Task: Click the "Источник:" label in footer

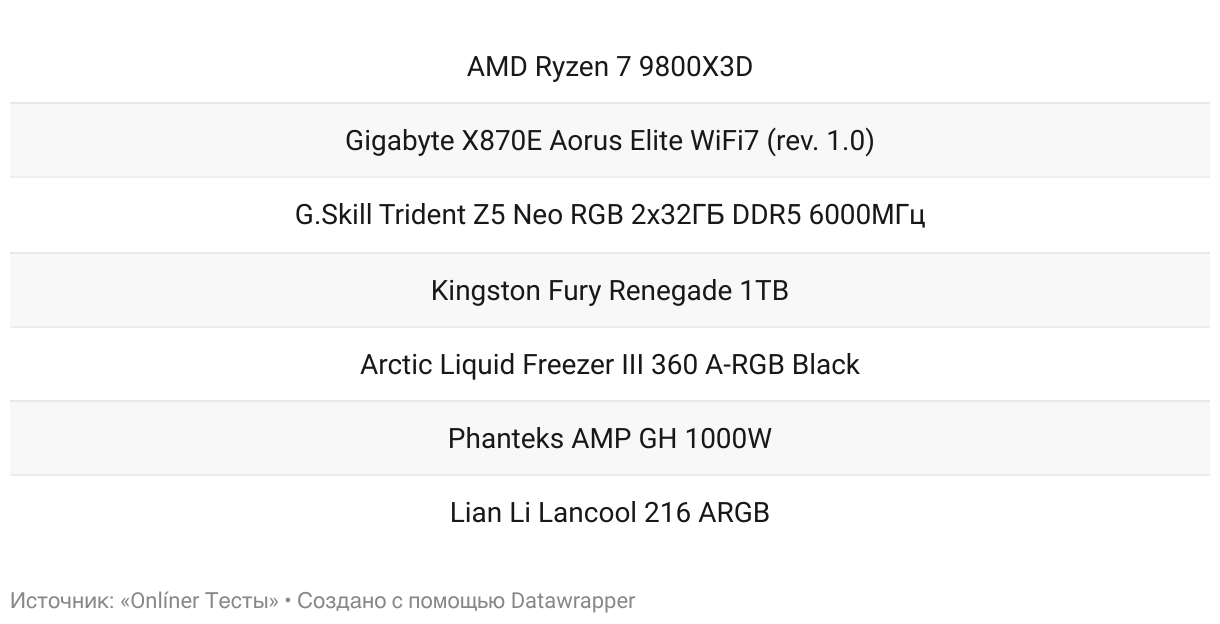Action: 62,601
